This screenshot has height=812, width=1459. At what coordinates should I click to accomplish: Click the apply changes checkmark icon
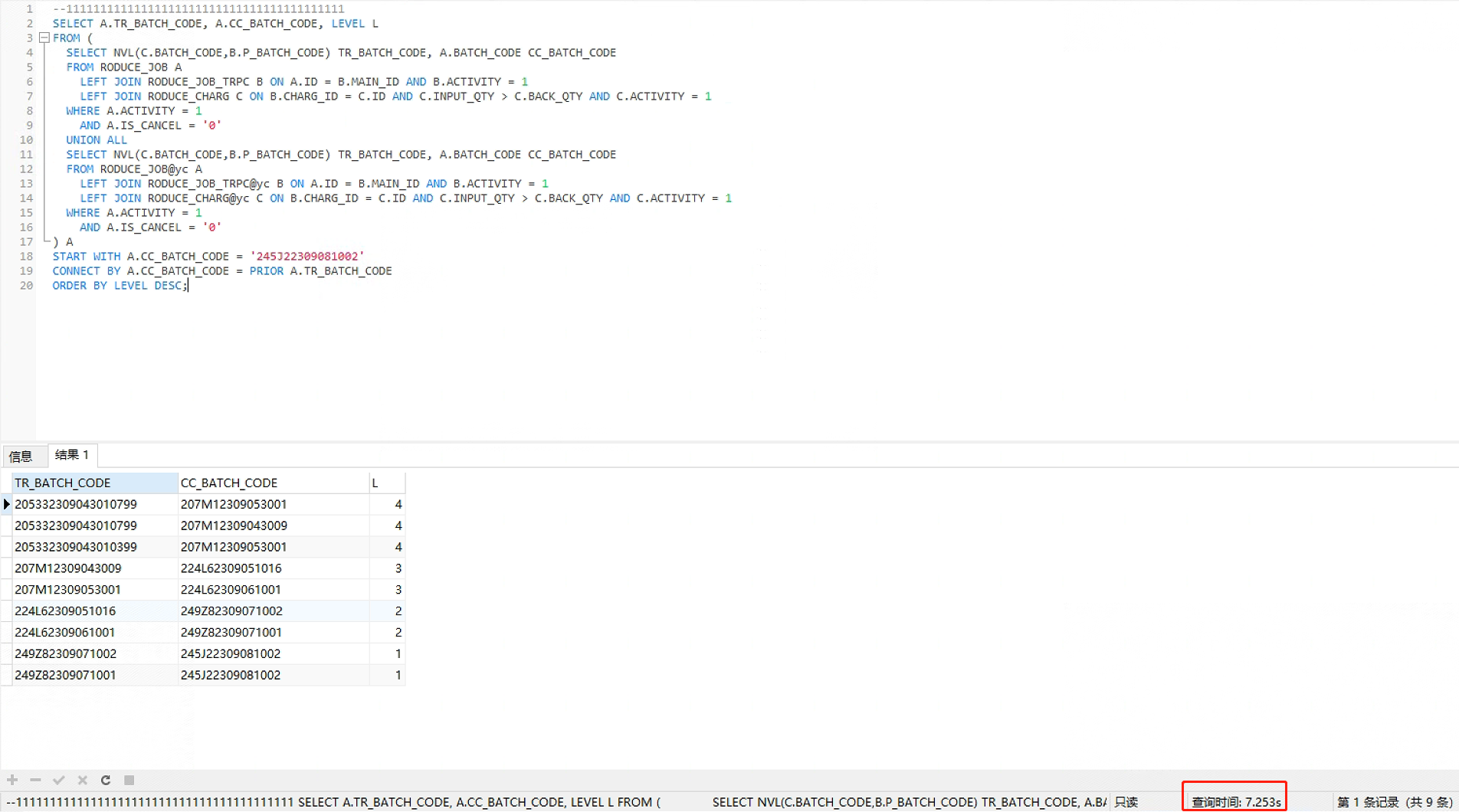coord(59,780)
